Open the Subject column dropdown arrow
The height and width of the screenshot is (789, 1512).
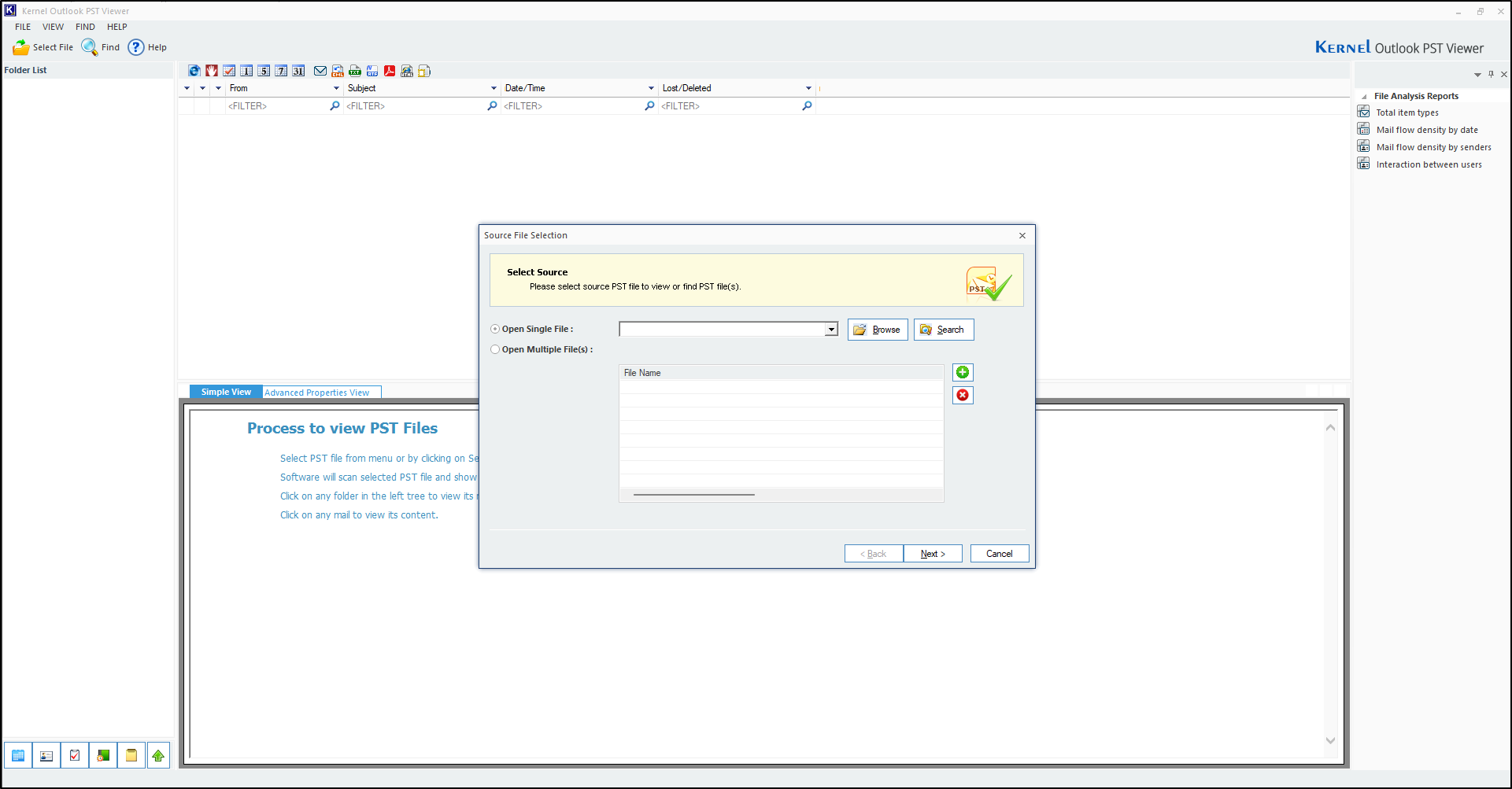[x=494, y=88]
